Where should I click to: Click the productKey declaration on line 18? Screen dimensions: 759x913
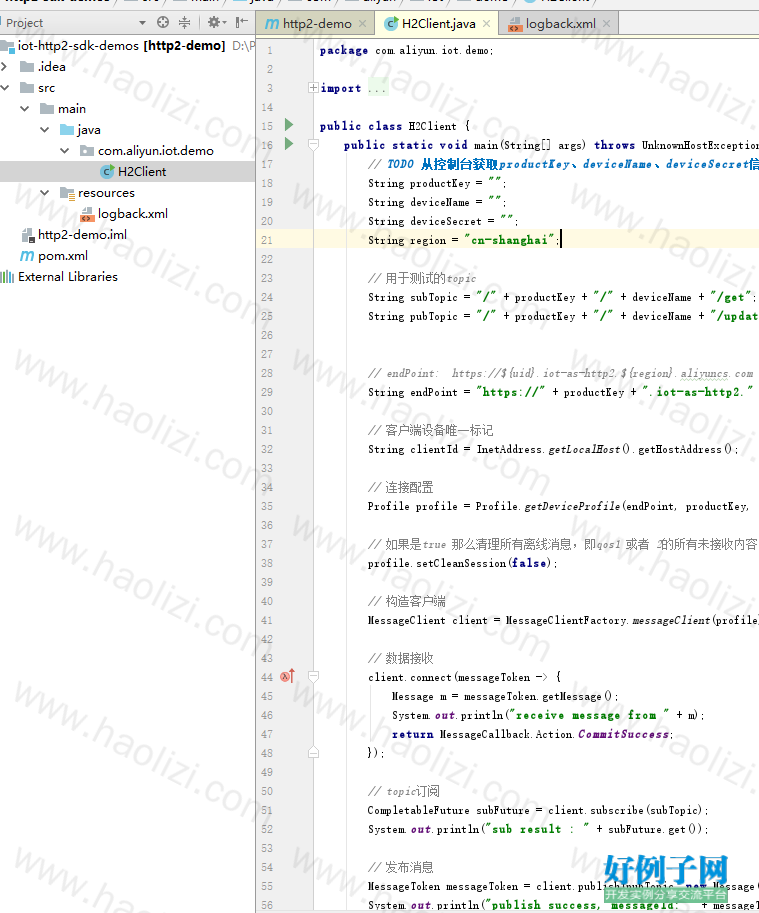(x=437, y=183)
